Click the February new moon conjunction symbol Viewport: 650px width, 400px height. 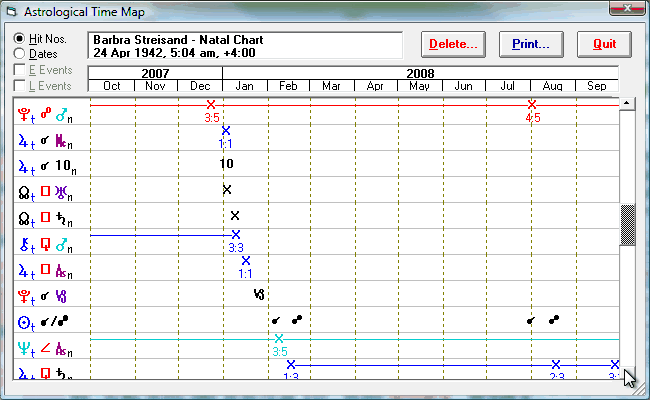pos(276,320)
